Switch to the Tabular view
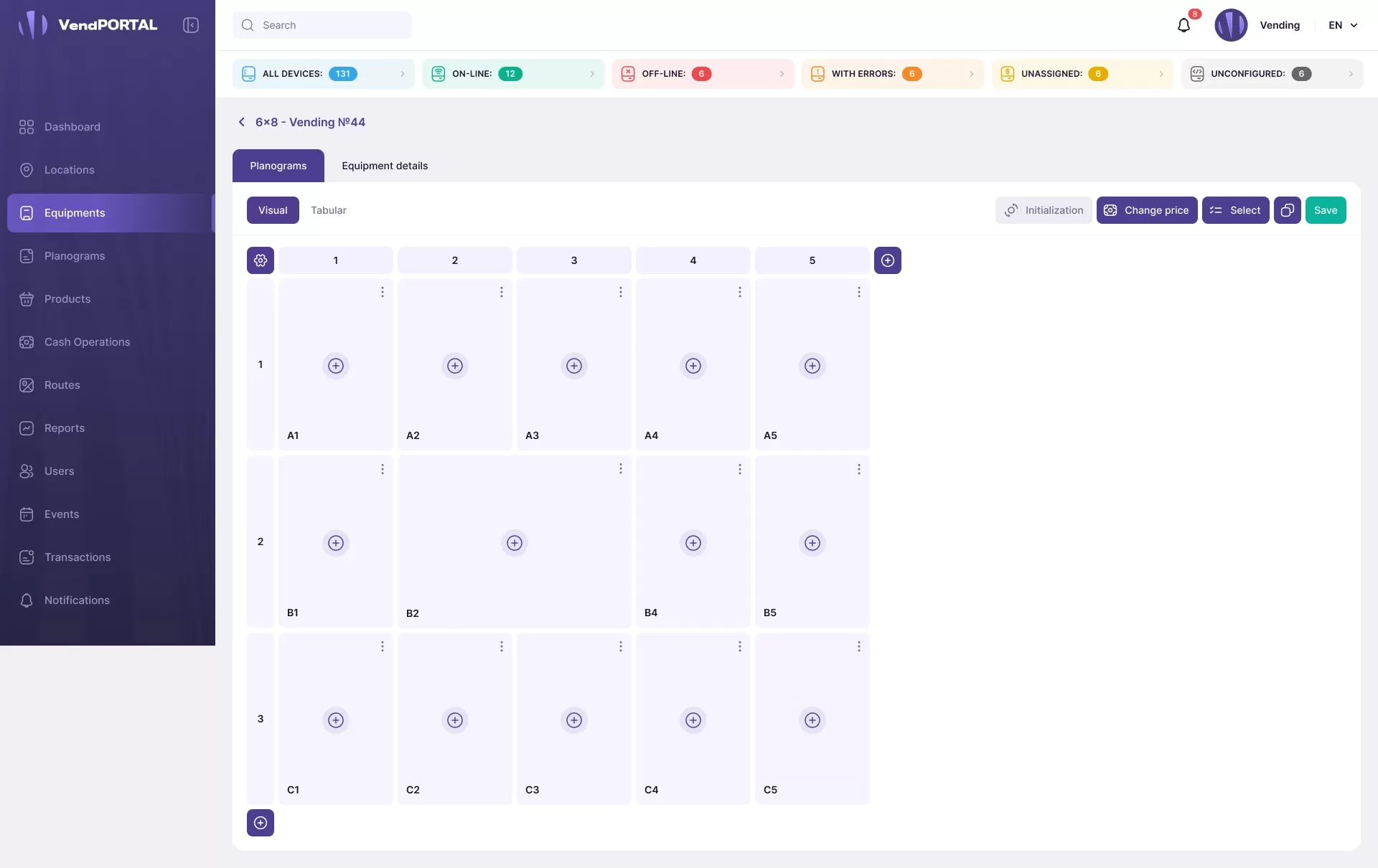Viewport: 1378px width, 868px height. pyautogui.click(x=328, y=210)
